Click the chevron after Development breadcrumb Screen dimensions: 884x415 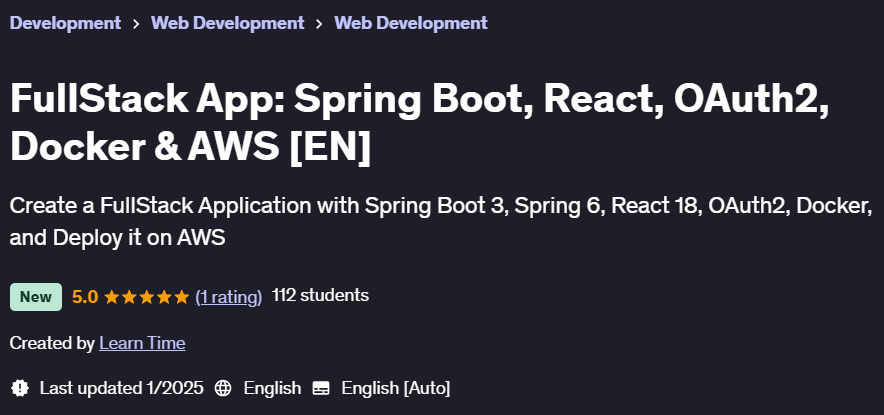[x=136, y=24]
